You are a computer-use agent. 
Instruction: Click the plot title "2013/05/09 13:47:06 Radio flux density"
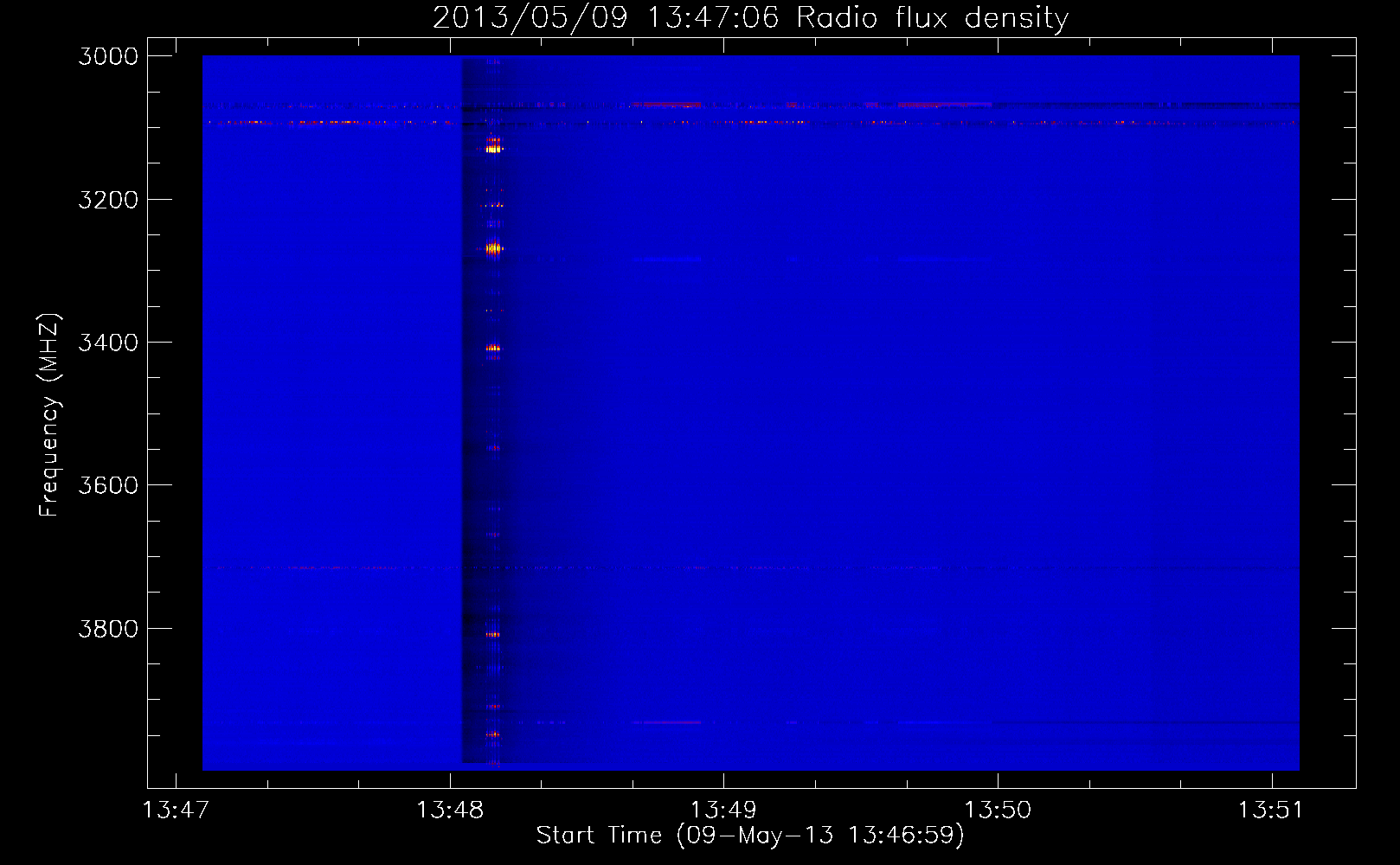click(750, 17)
